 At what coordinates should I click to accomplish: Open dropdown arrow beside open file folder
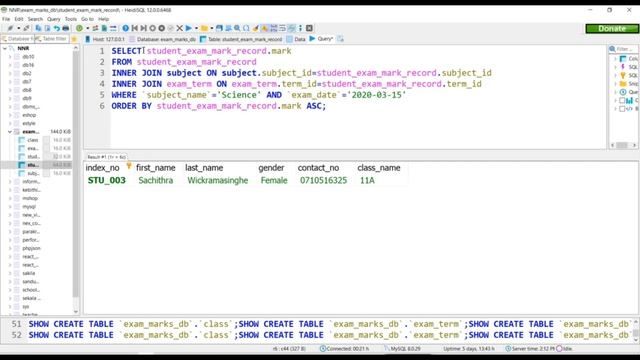click(212, 28)
